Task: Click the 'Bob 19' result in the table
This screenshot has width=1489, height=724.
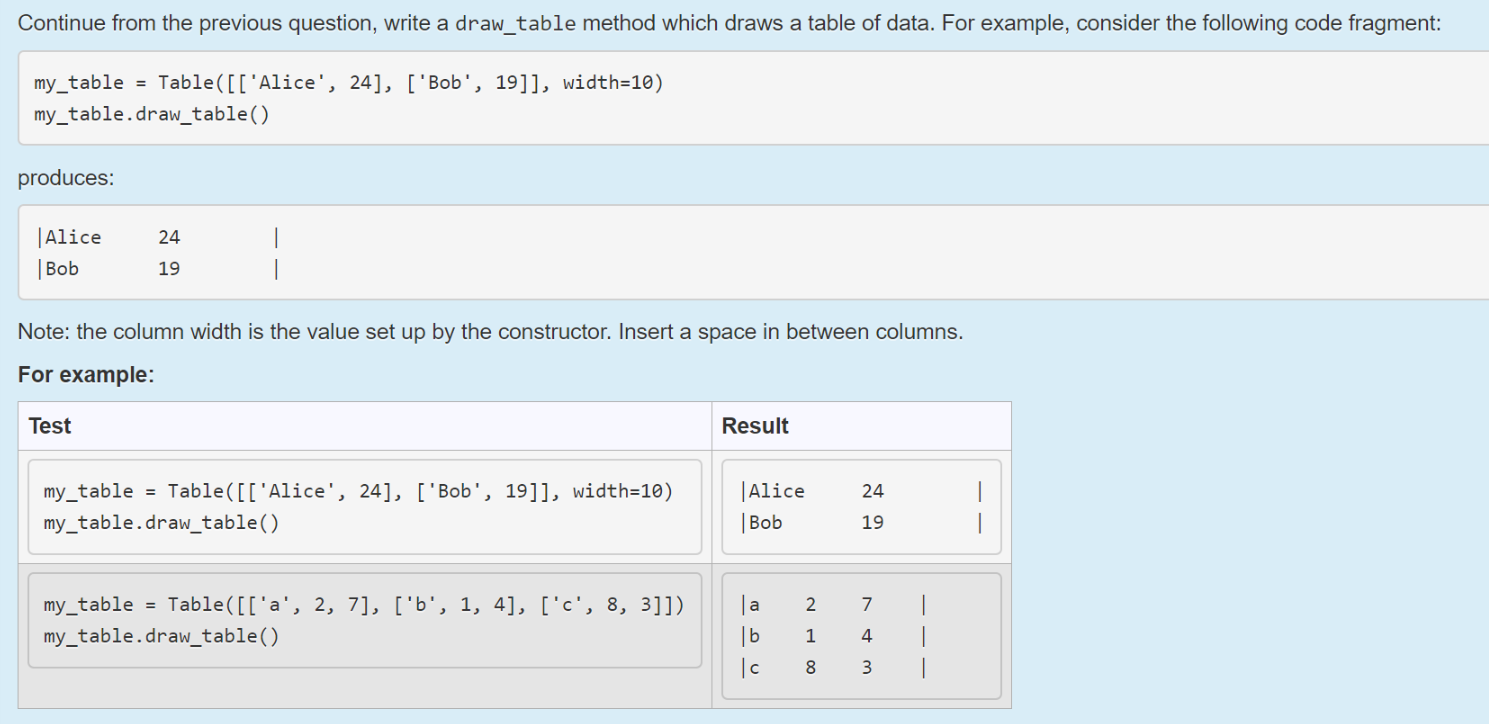Action: click(863, 522)
